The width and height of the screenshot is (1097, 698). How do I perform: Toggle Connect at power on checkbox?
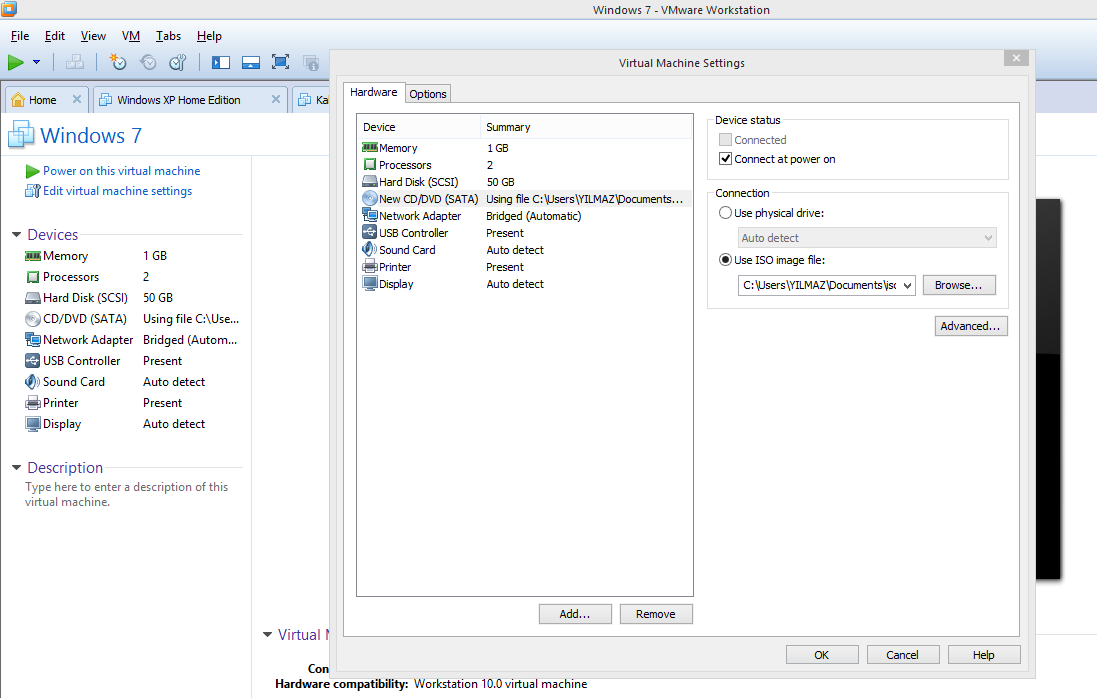click(726, 159)
